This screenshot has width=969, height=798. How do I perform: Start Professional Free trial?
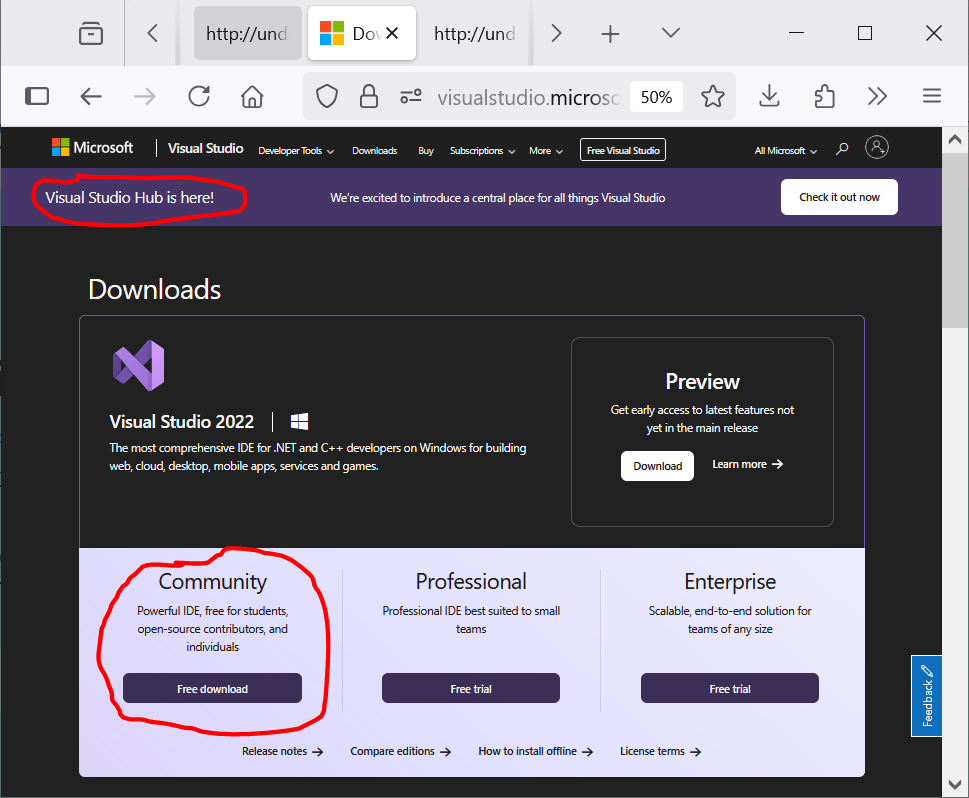pos(471,689)
